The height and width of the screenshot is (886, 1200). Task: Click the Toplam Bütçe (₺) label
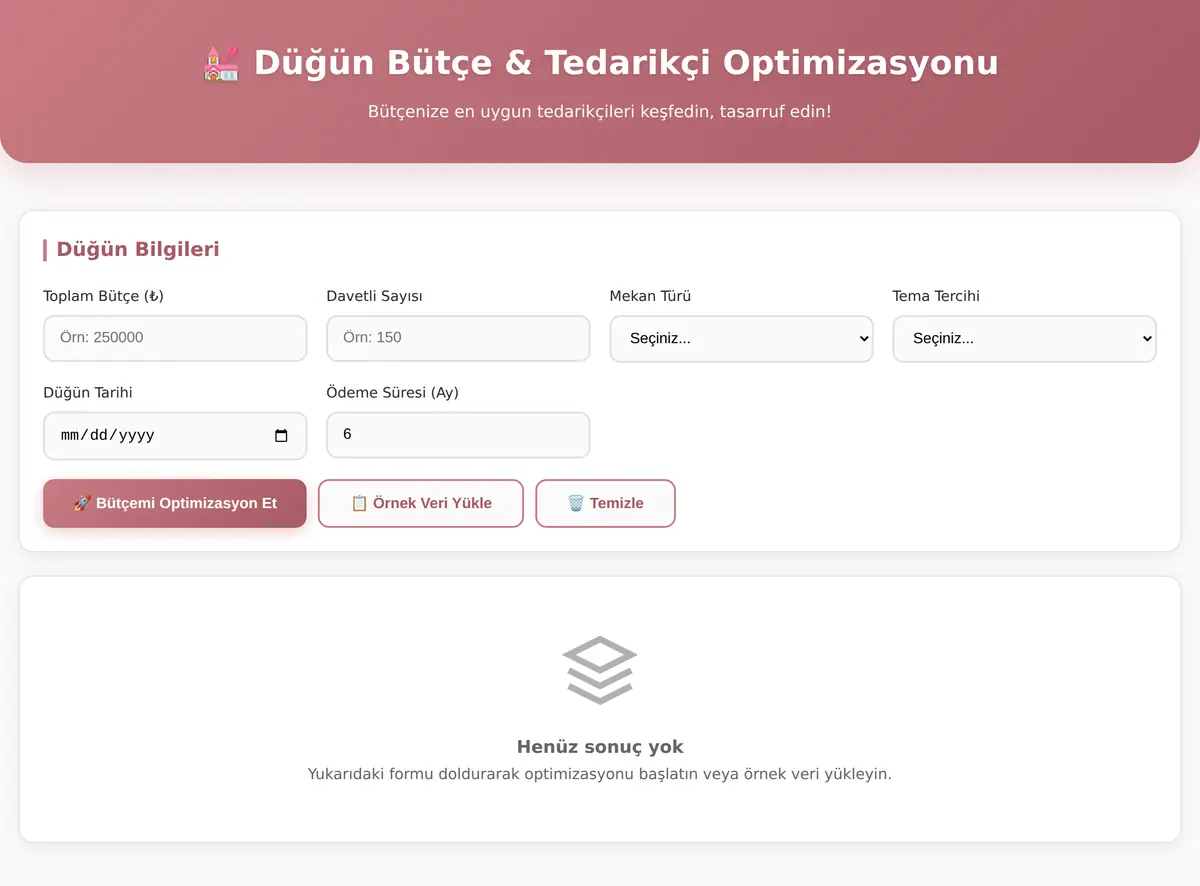coord(103,296)
